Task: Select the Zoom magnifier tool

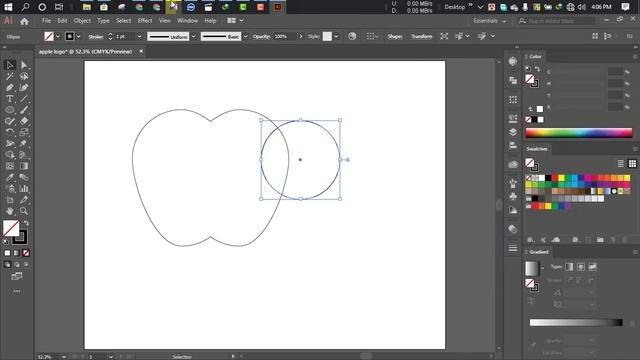Action: (24, 211)
